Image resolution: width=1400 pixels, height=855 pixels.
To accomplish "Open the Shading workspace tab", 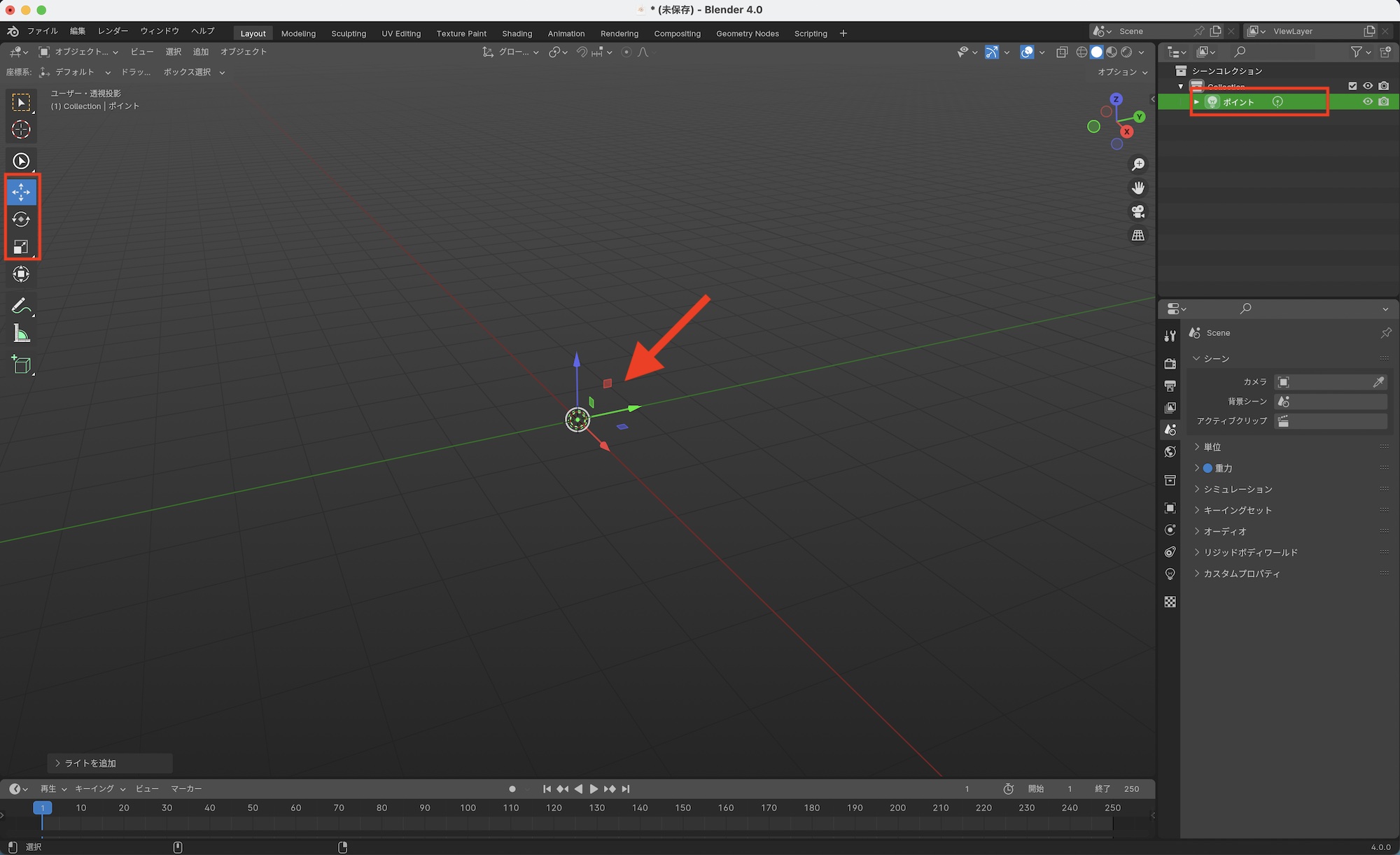I will coord(517,34).
